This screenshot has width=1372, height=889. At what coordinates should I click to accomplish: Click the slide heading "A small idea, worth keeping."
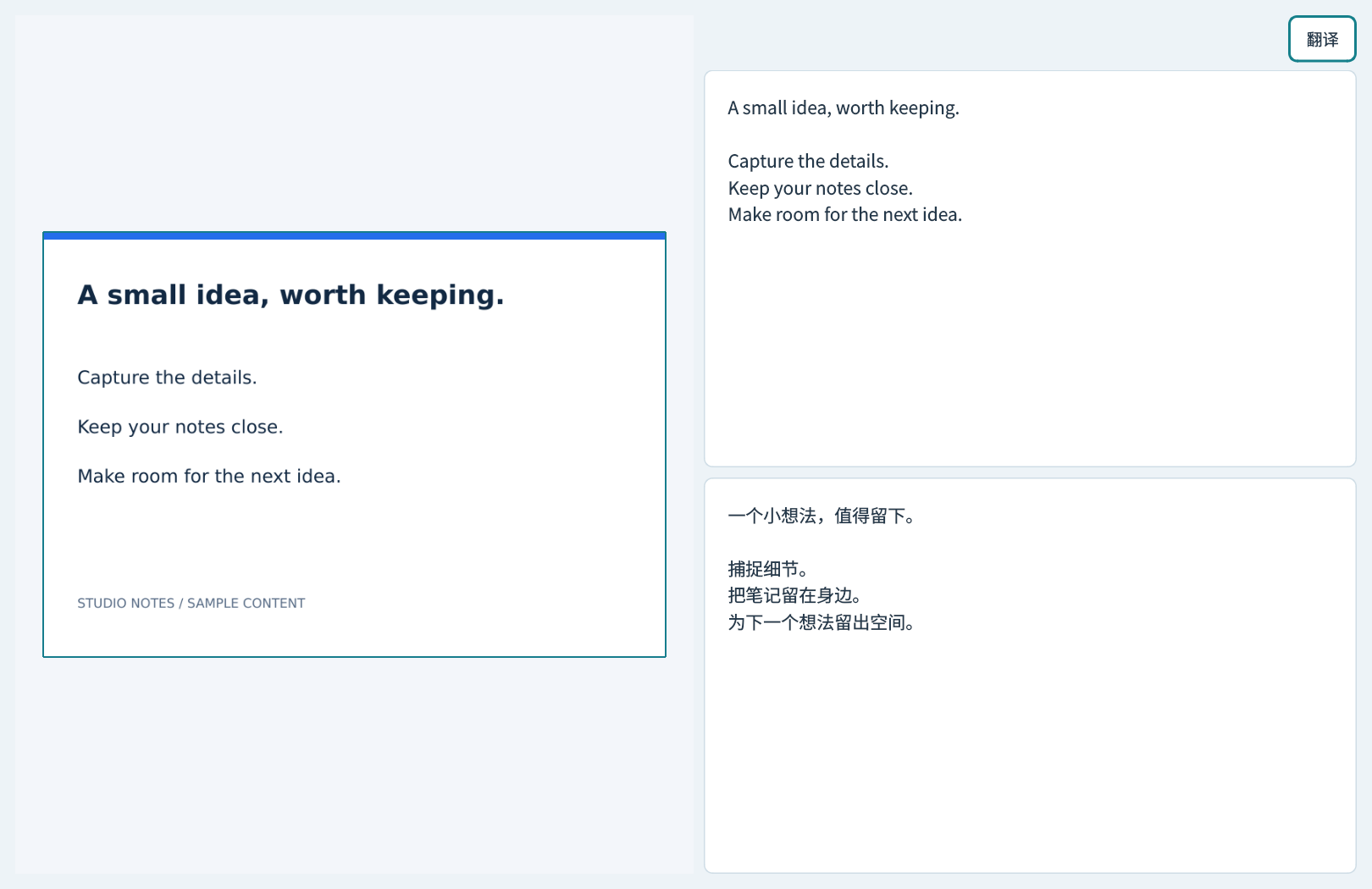[290, 295]
